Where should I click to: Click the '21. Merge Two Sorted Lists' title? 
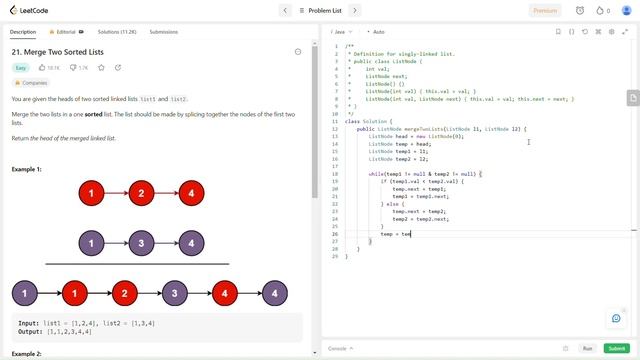point(58,52)
